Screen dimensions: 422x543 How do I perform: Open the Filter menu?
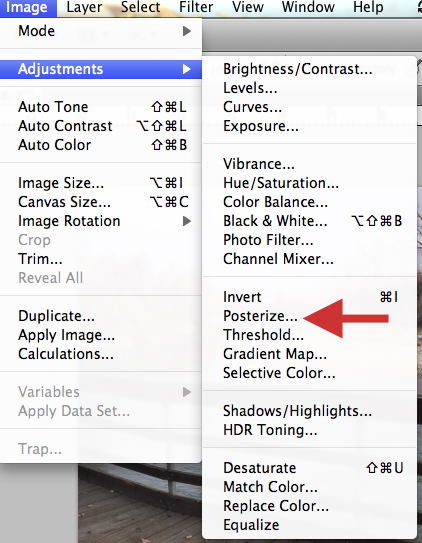[196, 7]
